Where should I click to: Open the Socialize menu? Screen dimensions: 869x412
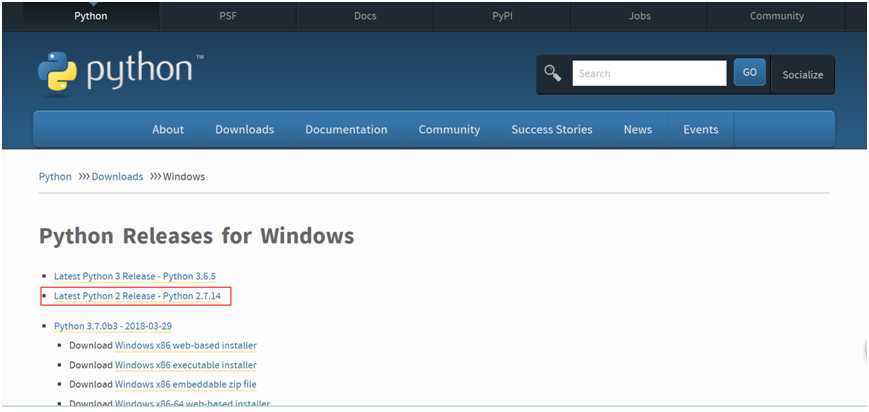pyautogui.click(x=802, y=75)
